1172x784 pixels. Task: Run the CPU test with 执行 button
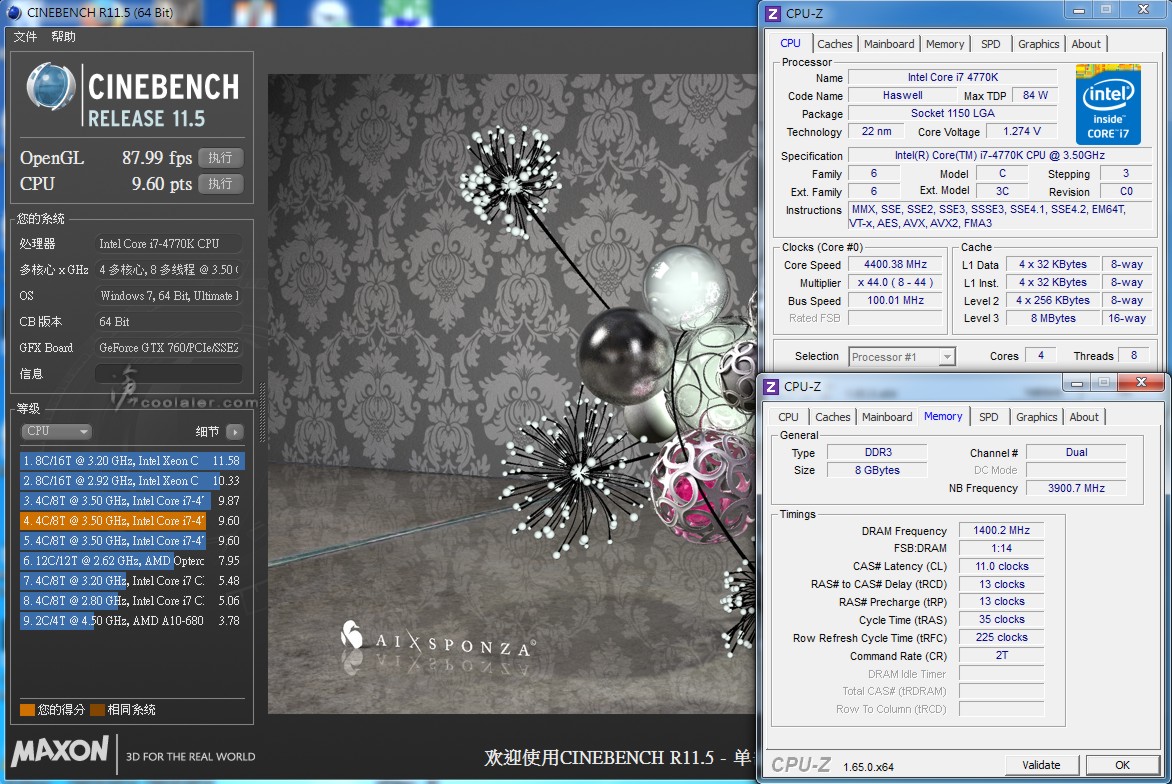(220, 184)
